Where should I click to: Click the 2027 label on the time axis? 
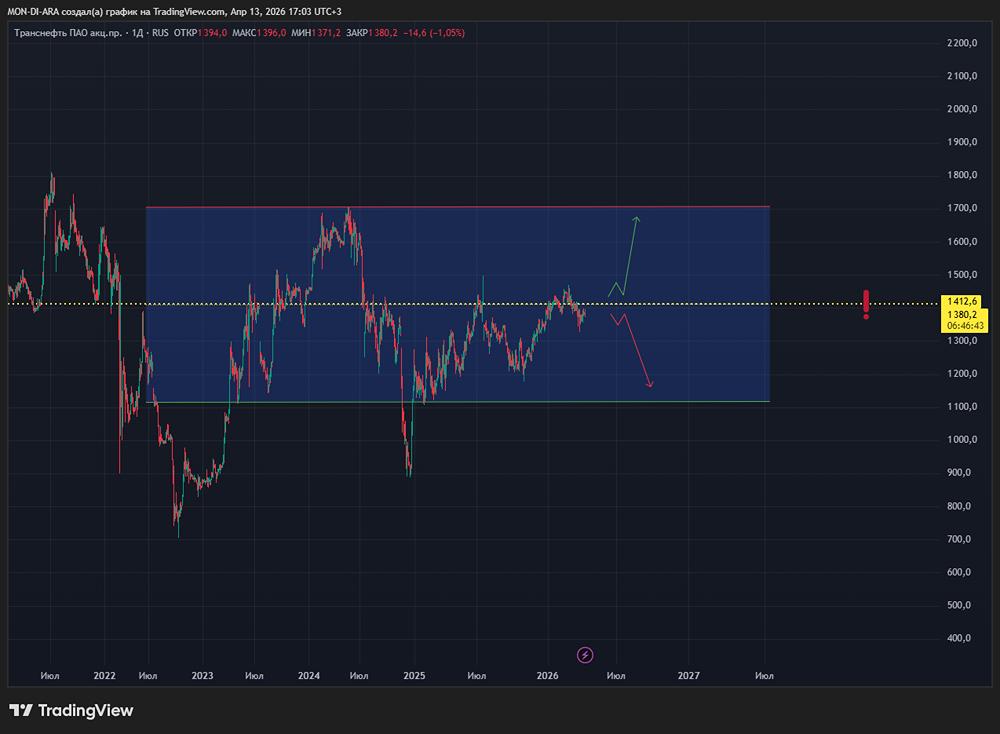click(x=688, y=676)
